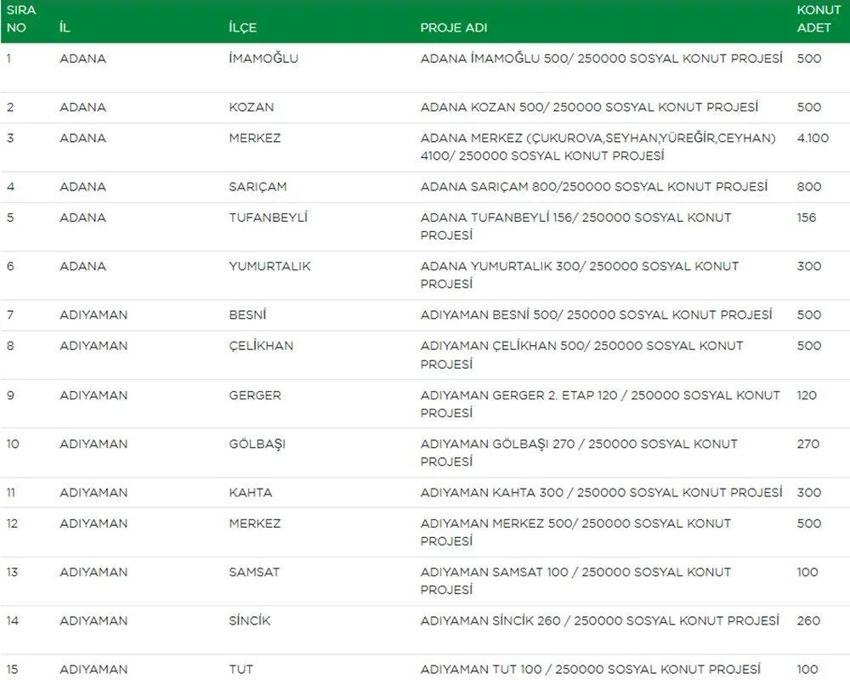
Task: Click the ADIYAMAN GERGER 2. ETAP project
Action: pos(600,404)
